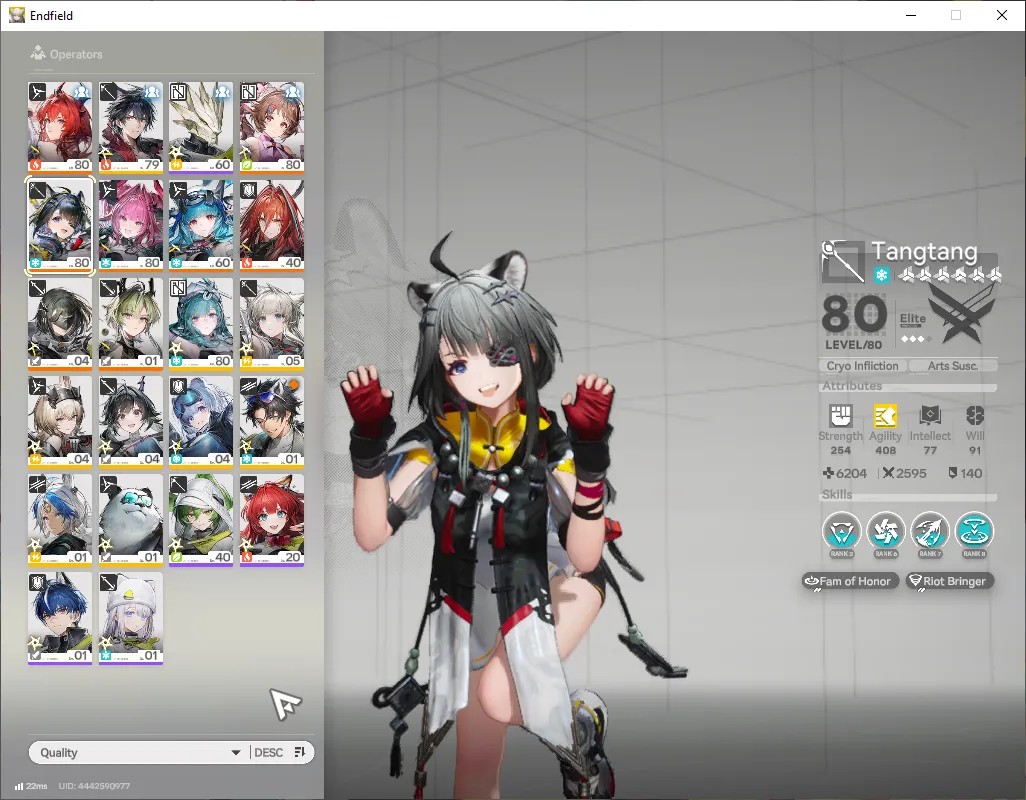Open the Cryo Infliction tag
The height and width of the screenshot is (800, 1026).
pyautogui.click(x=862, y=366)
